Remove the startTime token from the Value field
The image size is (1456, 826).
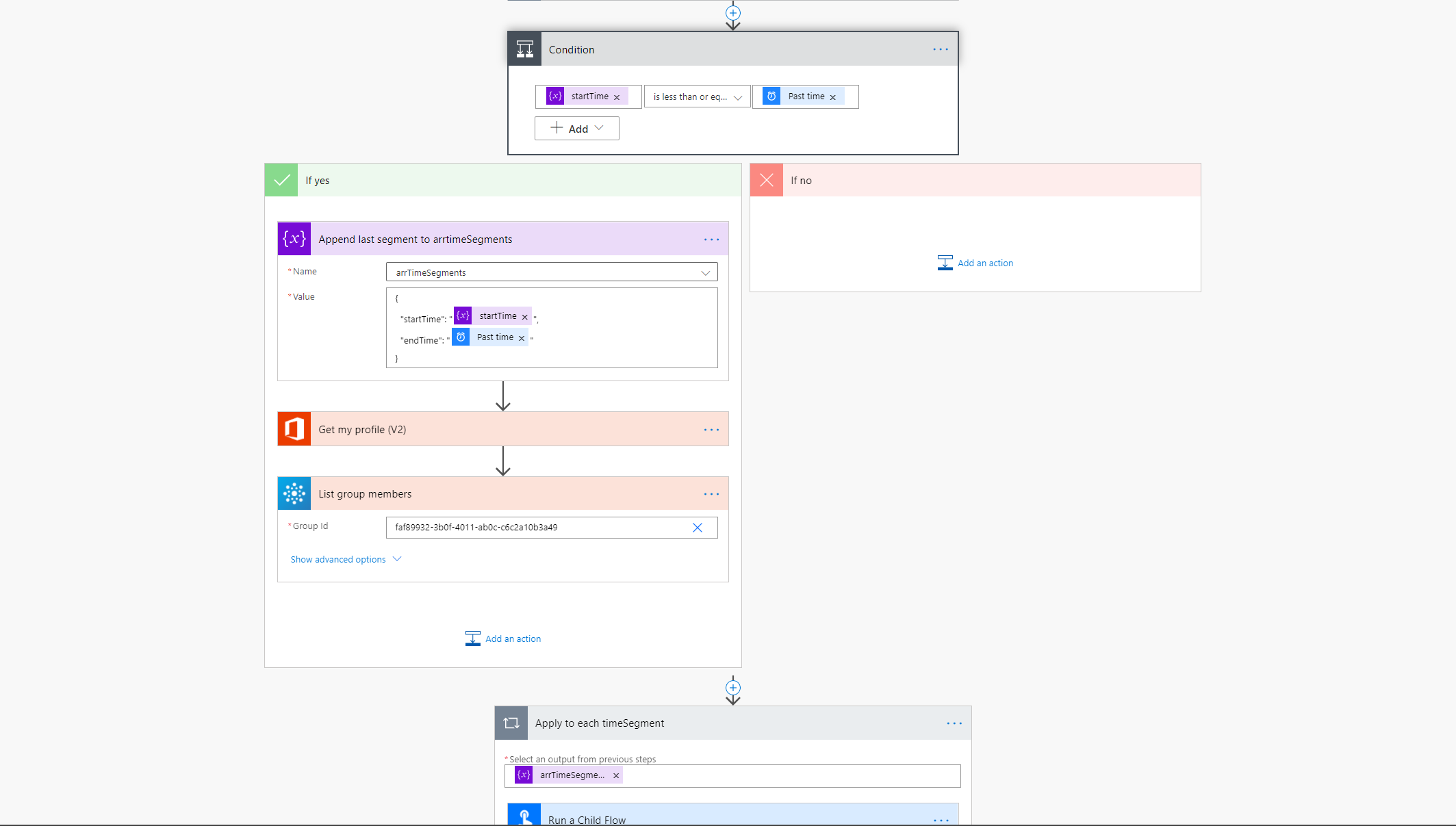click(525, 316)
